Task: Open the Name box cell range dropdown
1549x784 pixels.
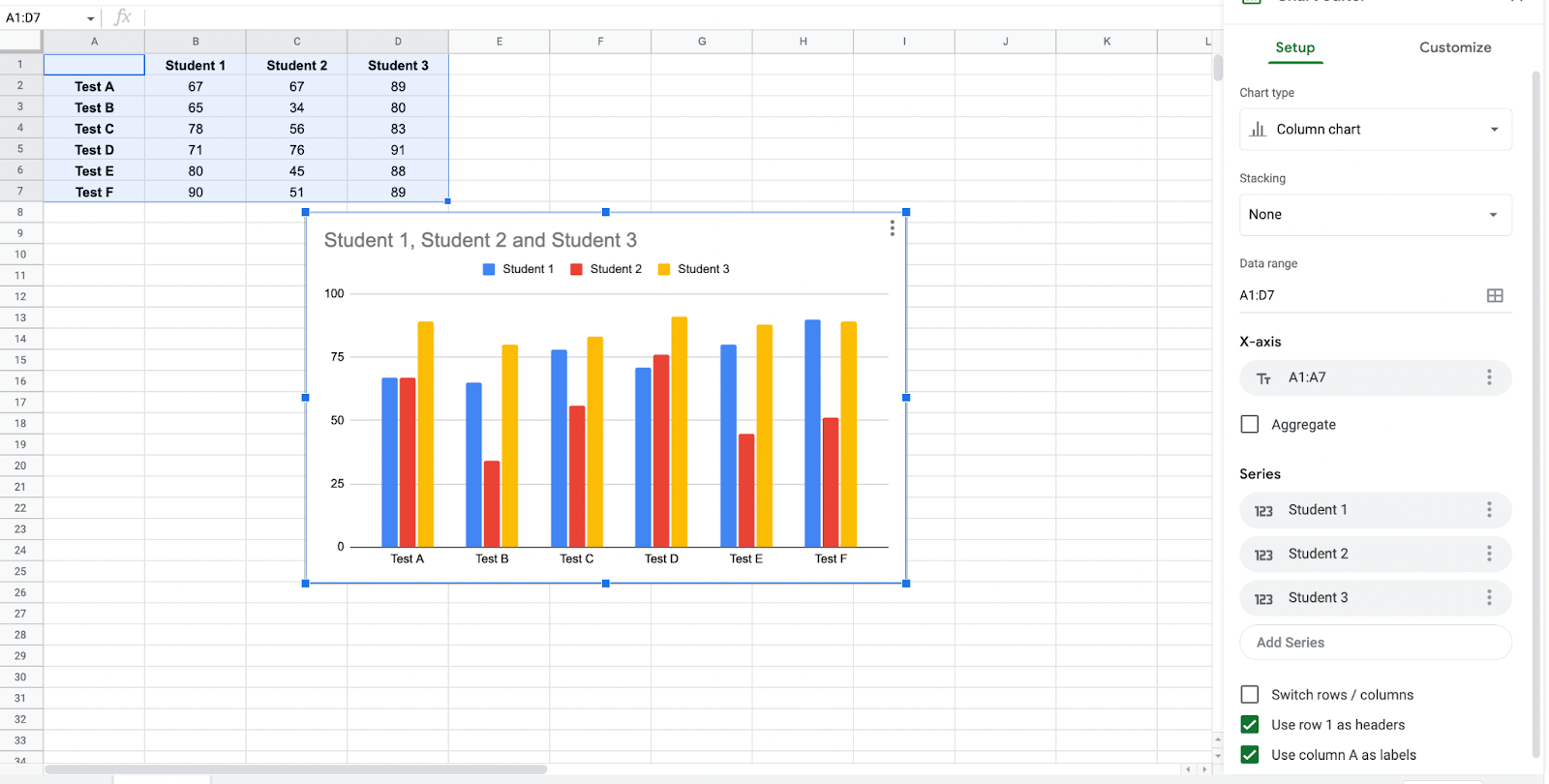Action: point(90,18)
